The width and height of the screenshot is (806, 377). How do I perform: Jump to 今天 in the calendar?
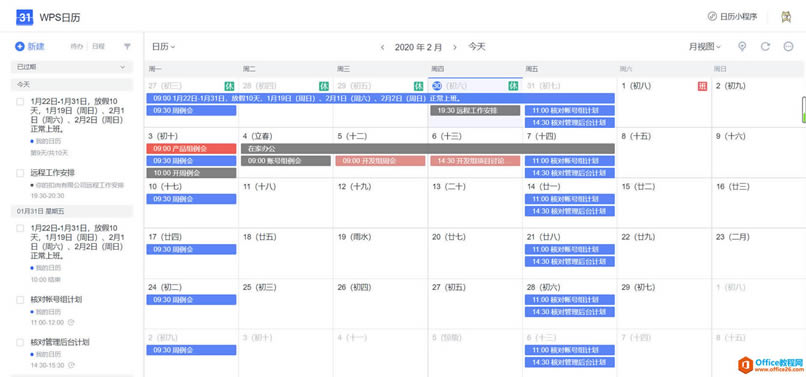pyautogui.click(x=477, y=47)
